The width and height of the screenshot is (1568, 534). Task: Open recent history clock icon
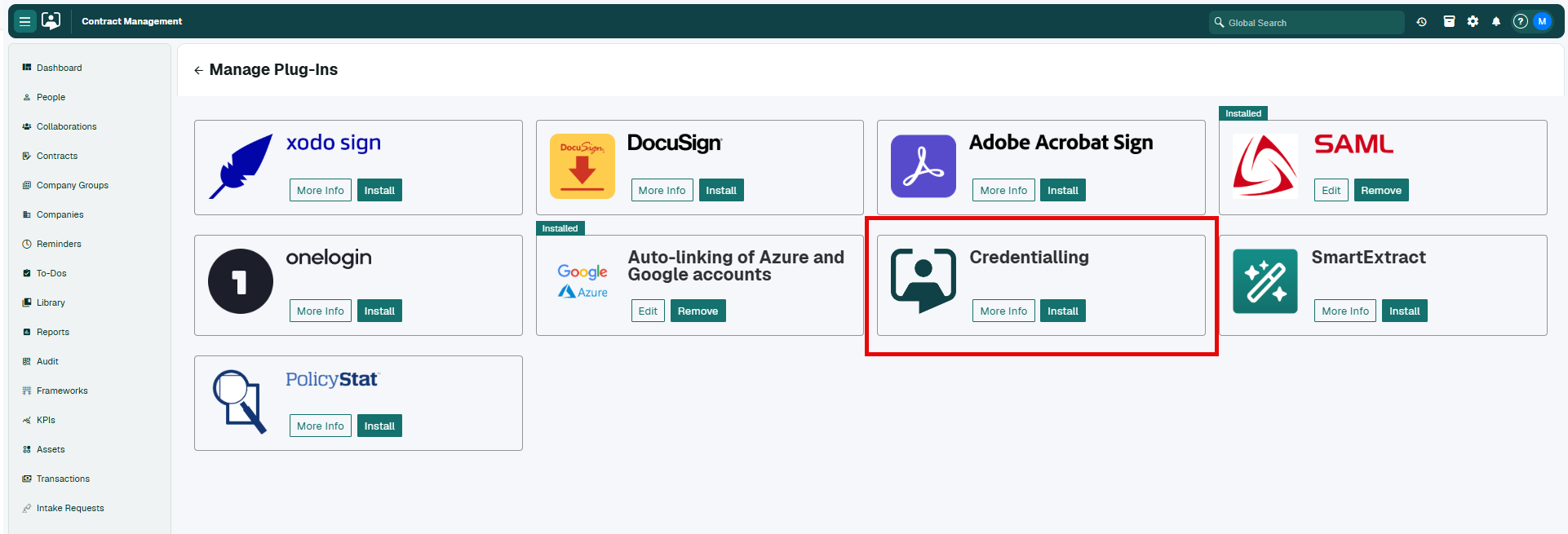pos(1421,22)
